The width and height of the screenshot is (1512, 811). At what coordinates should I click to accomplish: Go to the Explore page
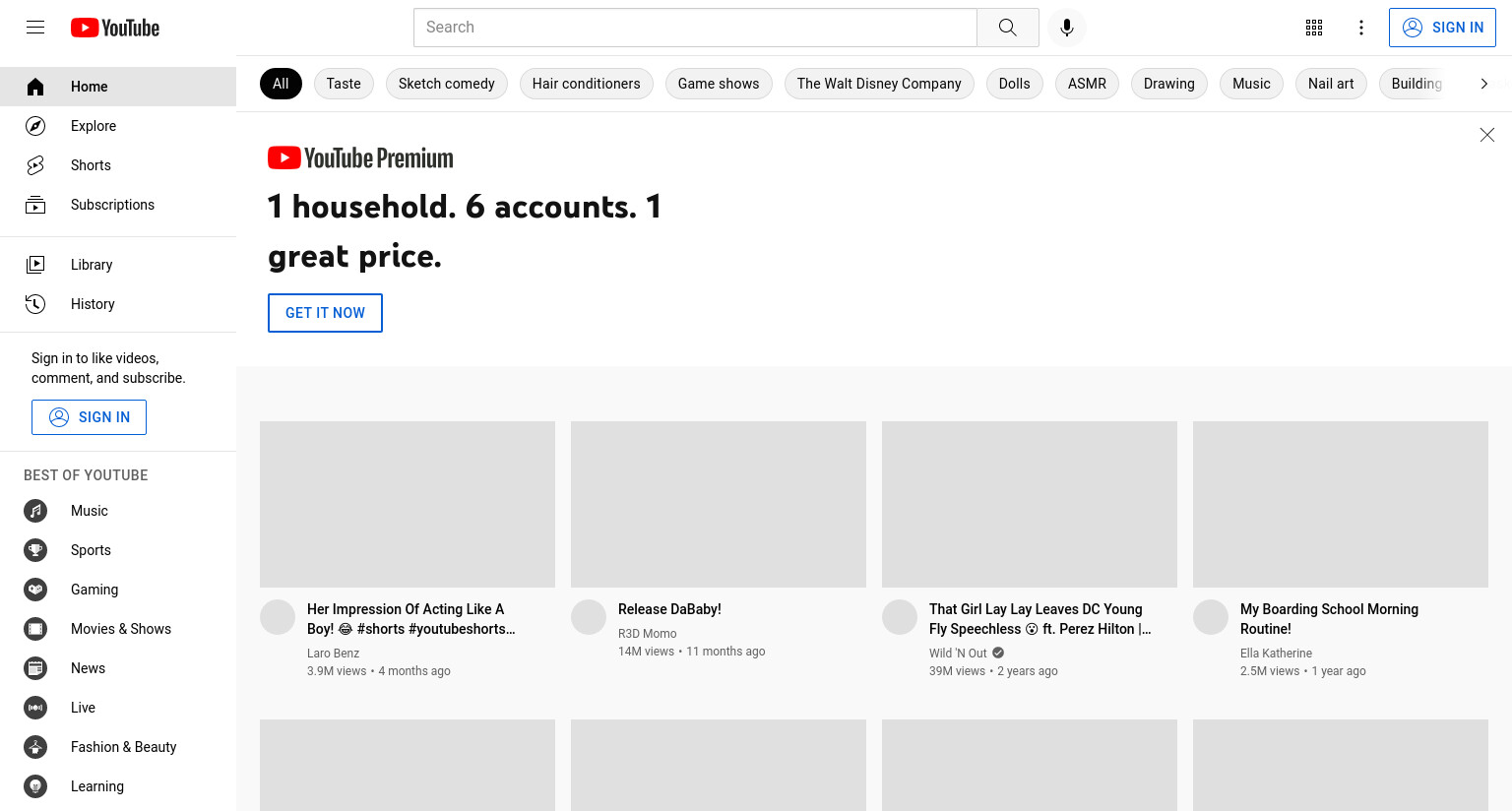[118, 126]
